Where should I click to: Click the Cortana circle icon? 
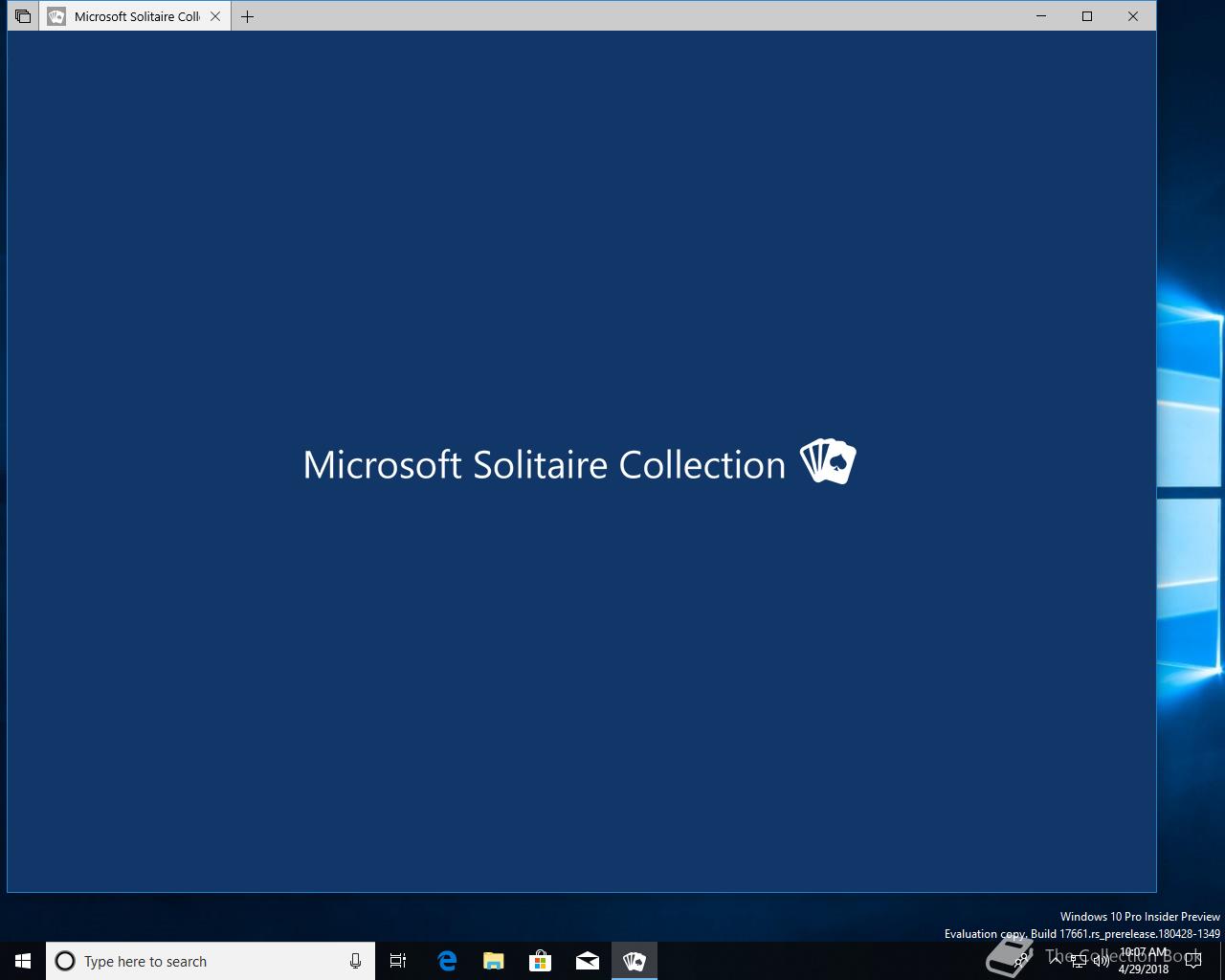65,961
